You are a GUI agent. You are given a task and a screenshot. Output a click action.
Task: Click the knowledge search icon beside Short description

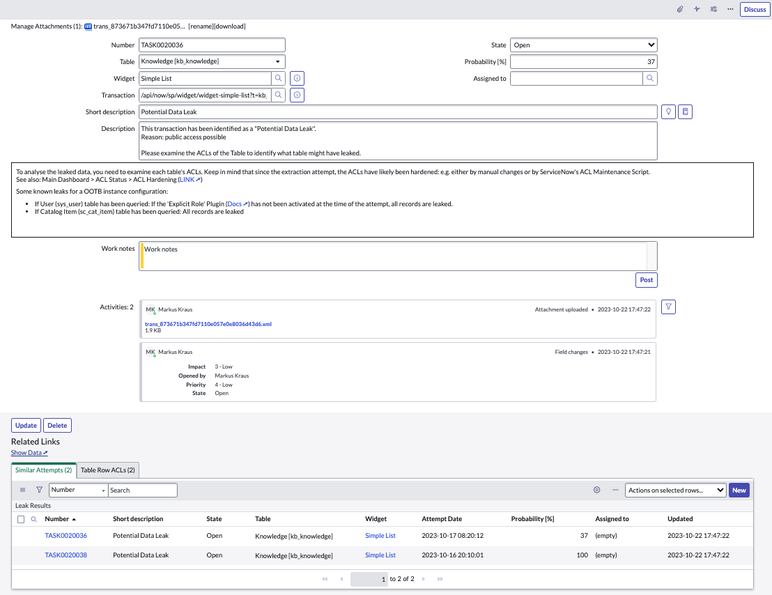(685, 112)
